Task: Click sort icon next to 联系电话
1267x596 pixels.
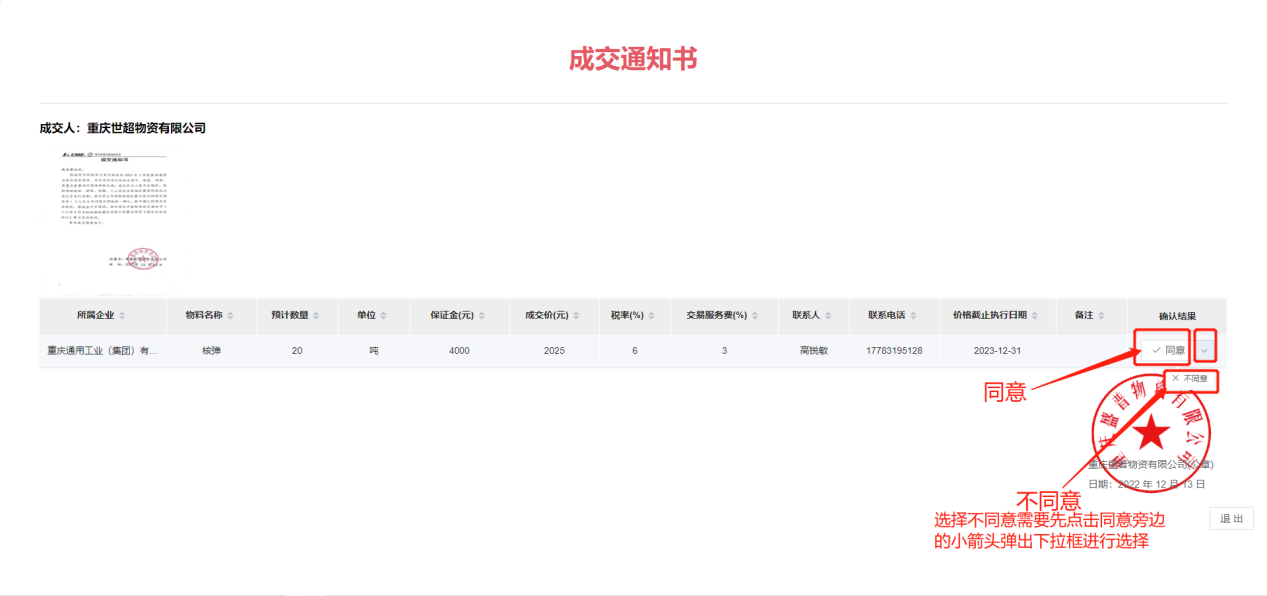Action: click(x=912, y=316)
